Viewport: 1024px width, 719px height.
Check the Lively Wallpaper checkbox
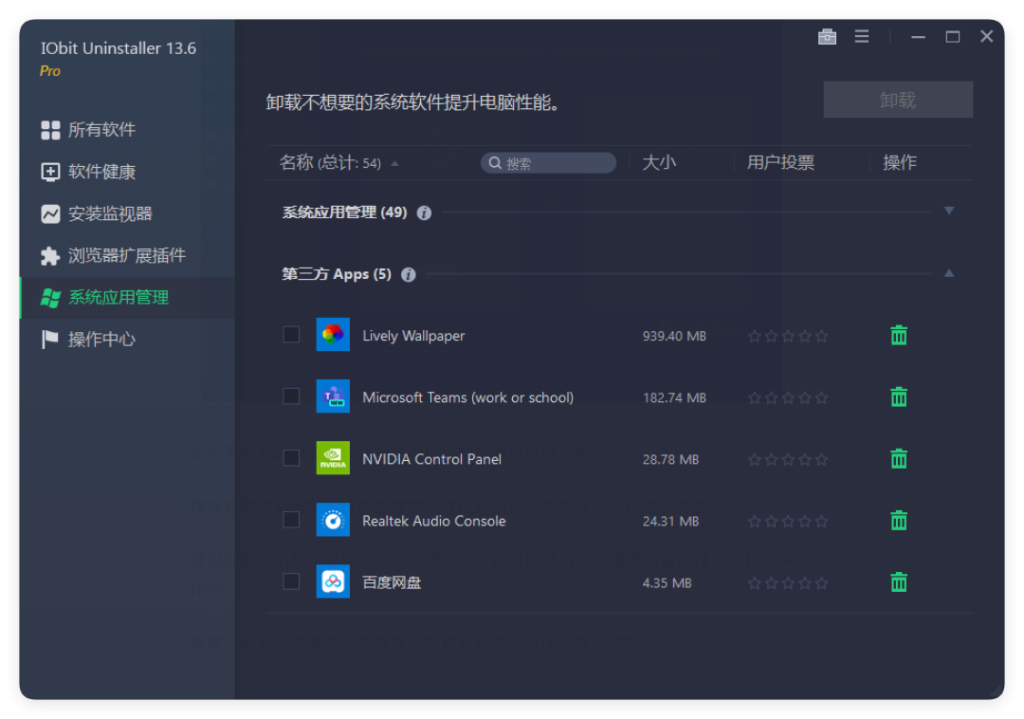[x=291, y=335]
